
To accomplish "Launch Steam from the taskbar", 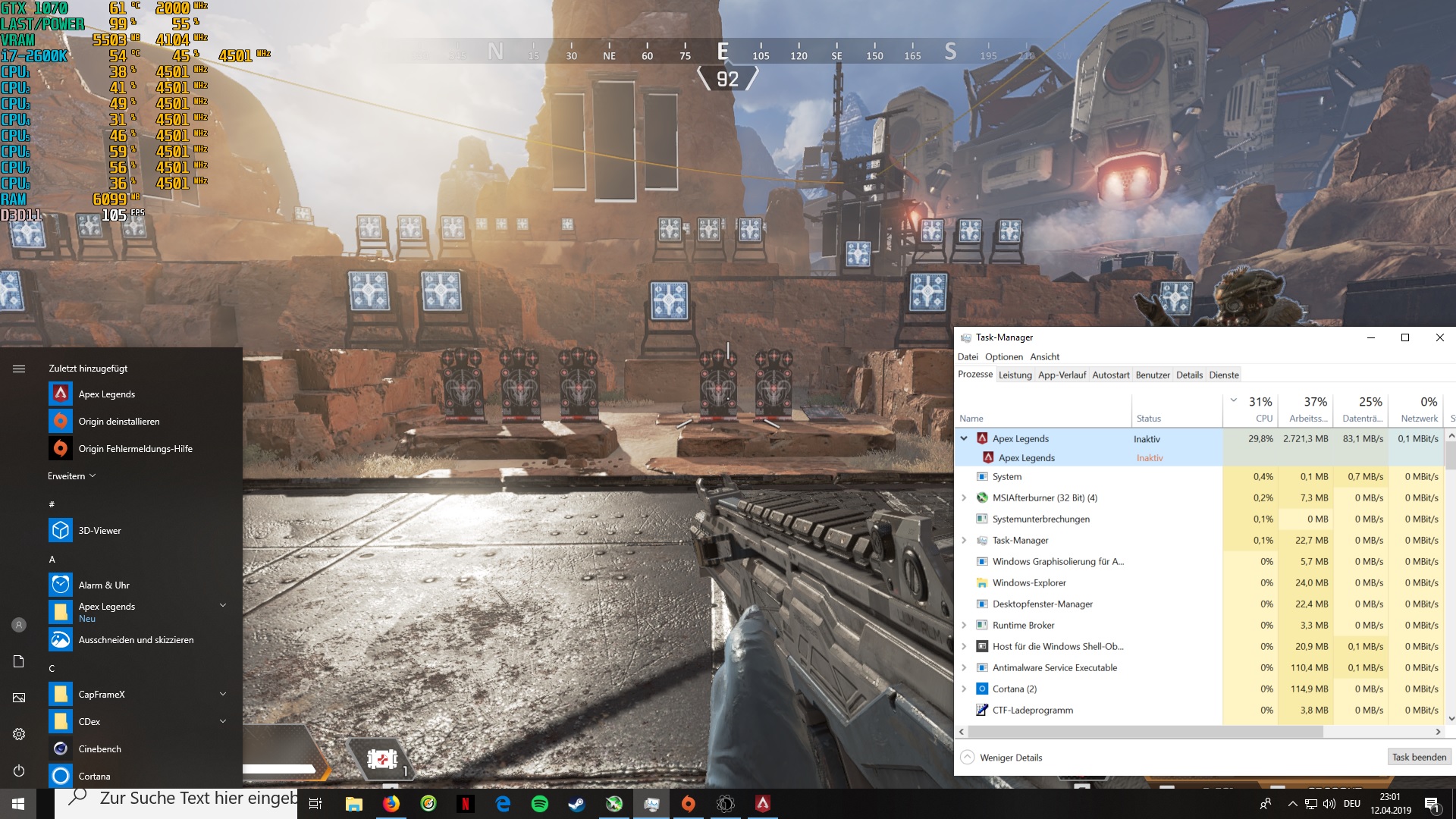I will pyautogui.click(x=577, y=804).
